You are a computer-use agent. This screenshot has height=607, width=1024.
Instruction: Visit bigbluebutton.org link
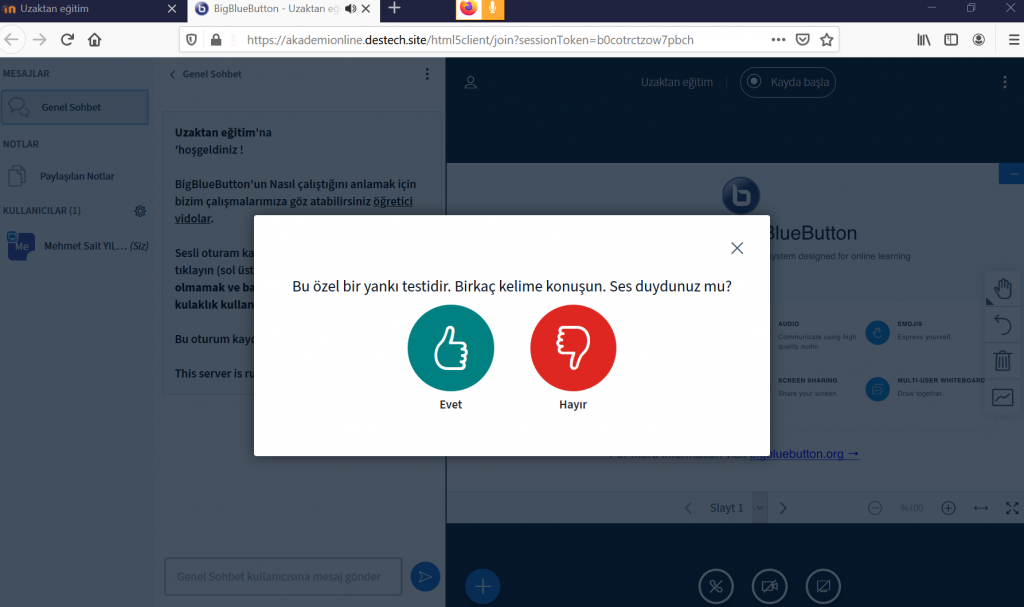click(x=804, y=453)
